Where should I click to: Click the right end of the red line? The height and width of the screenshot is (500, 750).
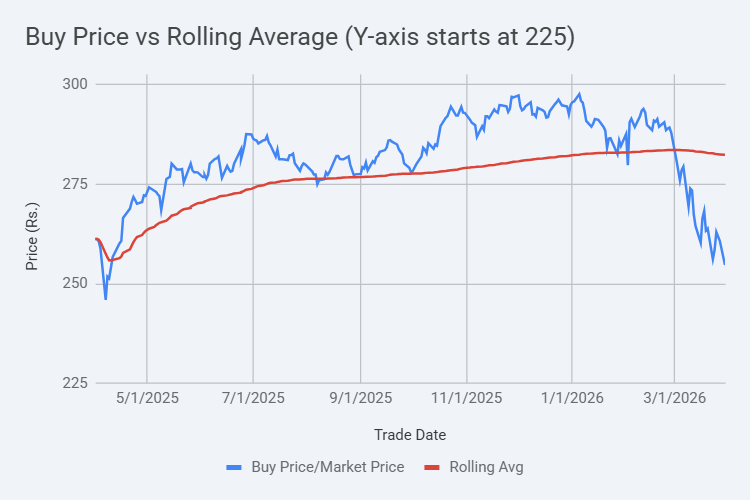(x=724, y=154)
